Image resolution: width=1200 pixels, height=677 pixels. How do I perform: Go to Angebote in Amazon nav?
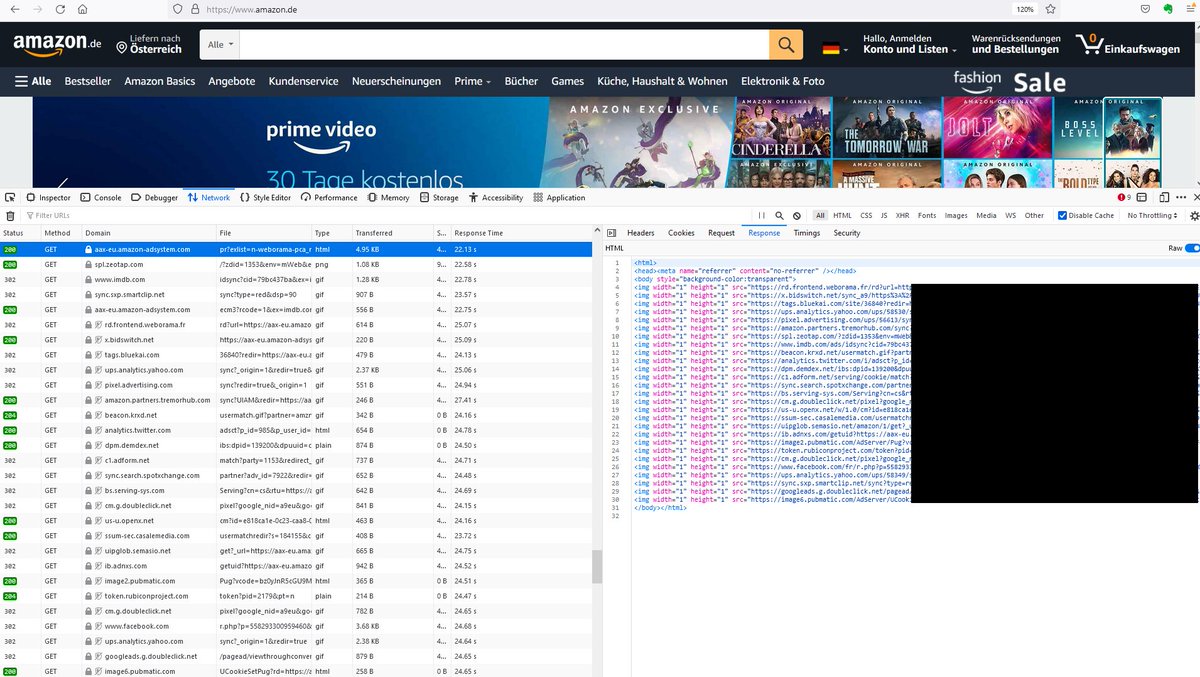232,81
